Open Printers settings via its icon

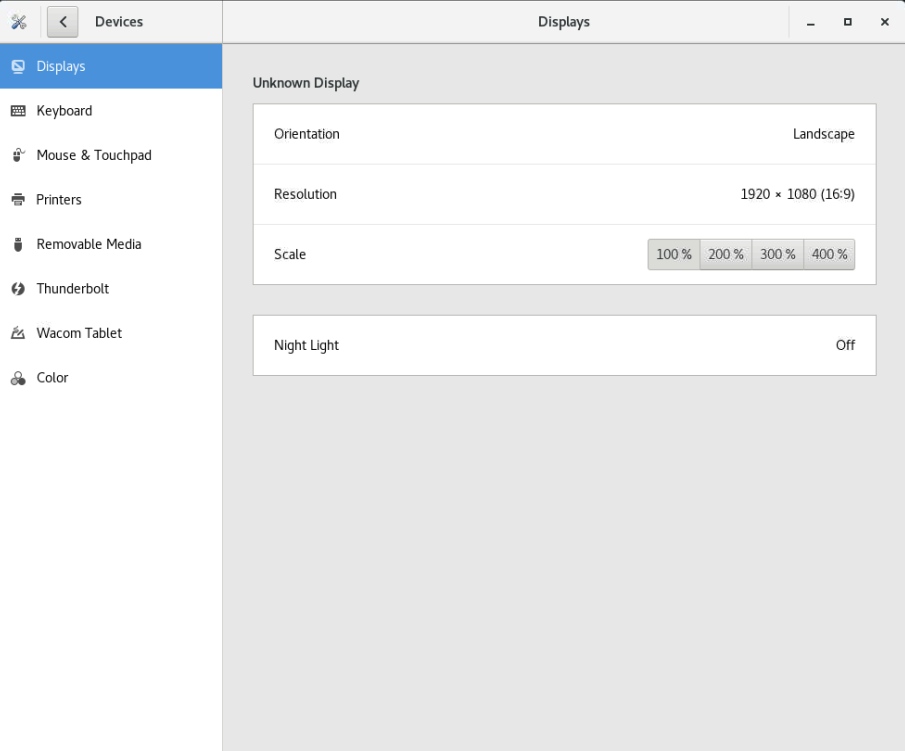(18, 199)
